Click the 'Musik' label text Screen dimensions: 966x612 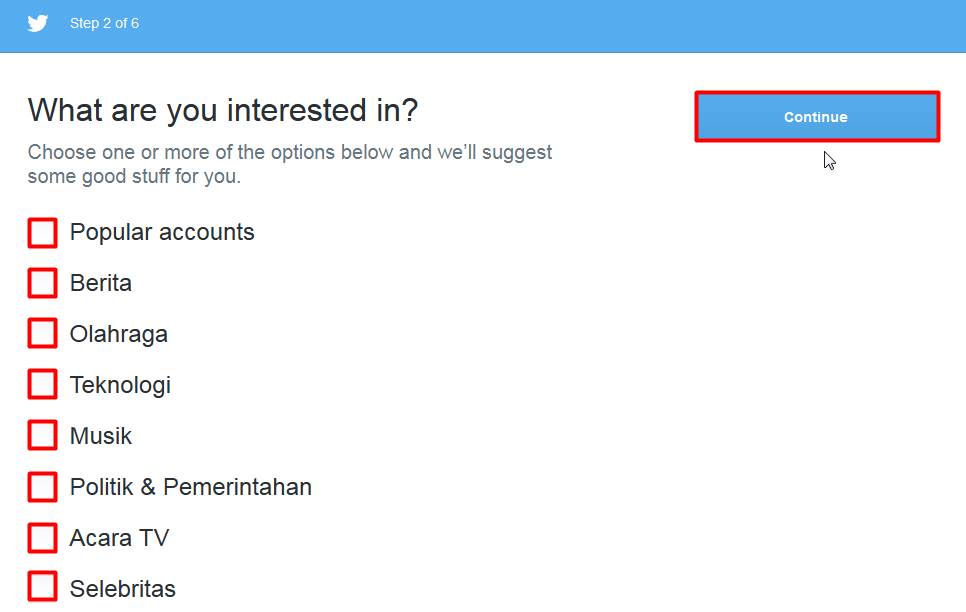point(101,436)
